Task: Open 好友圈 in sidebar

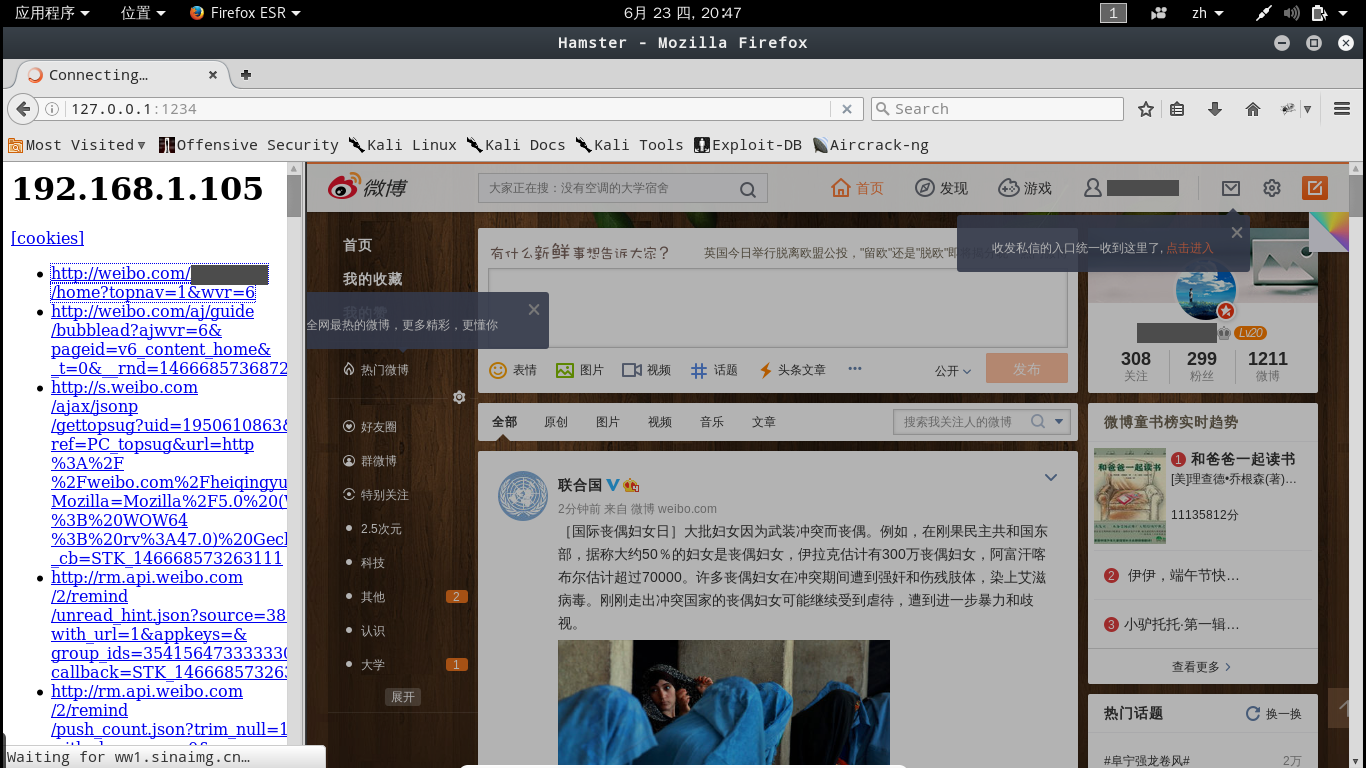Action: coord(370,427)
